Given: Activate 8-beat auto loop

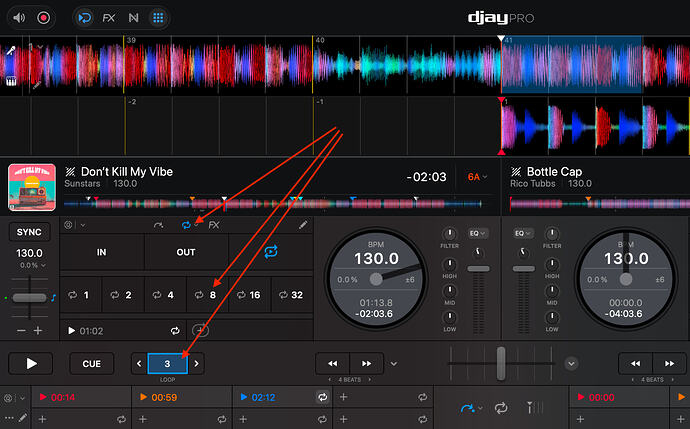Looking at the screenshot, I should tap(206, 295).
